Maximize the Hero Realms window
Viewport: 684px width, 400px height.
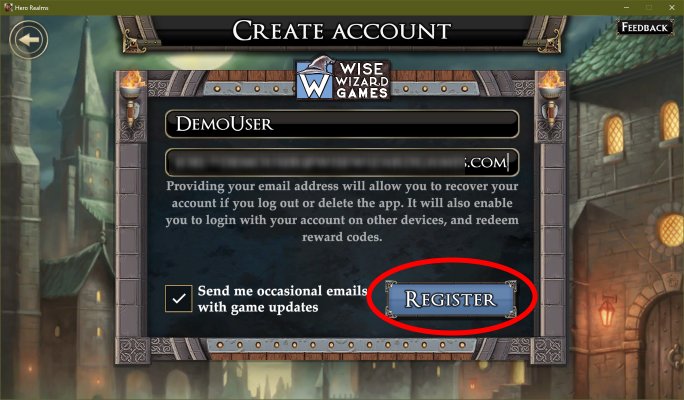(x=649, y=7)
